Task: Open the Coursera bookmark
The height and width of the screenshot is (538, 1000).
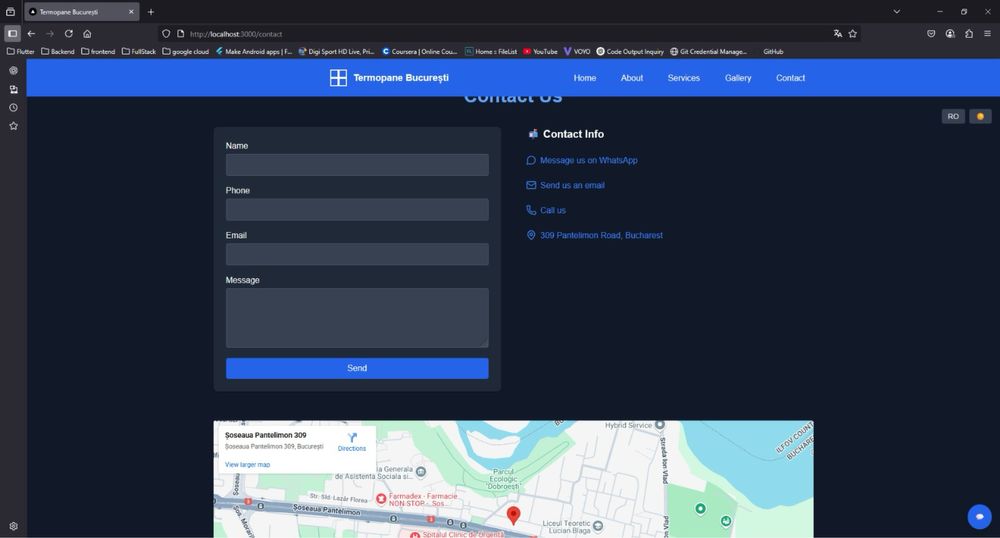Action: coord(420,52)
